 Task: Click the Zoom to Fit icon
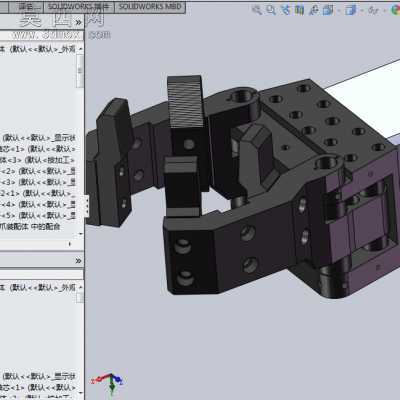tap(257, 10)
